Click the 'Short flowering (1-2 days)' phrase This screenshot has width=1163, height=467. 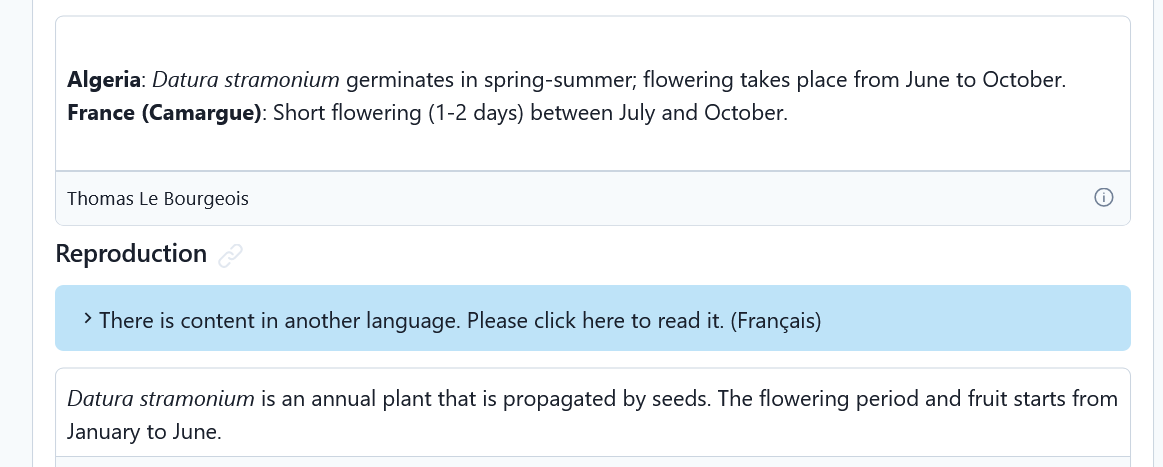(x=398, y=113)
